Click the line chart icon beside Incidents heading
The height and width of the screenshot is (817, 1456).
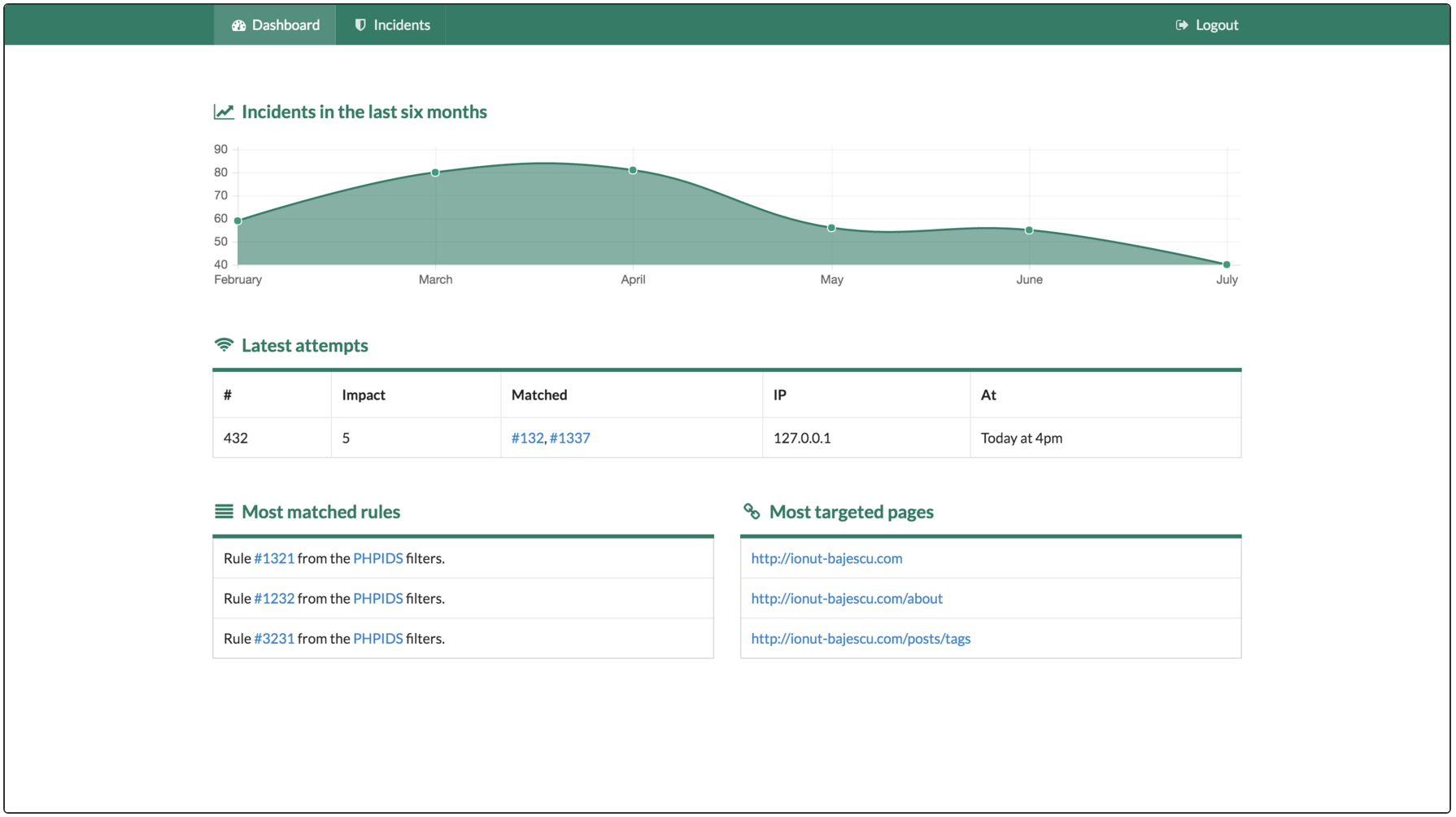[x=224, y=111]
